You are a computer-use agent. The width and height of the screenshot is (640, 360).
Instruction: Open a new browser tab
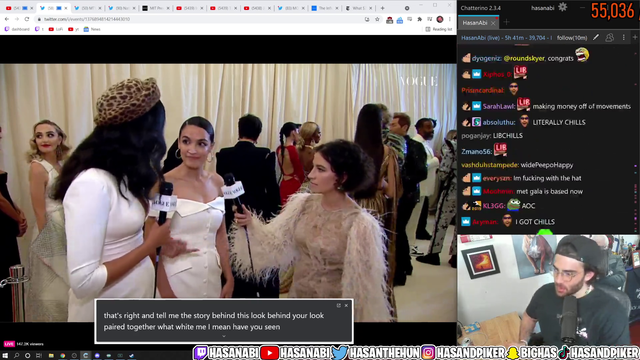(x=382, y=8)
